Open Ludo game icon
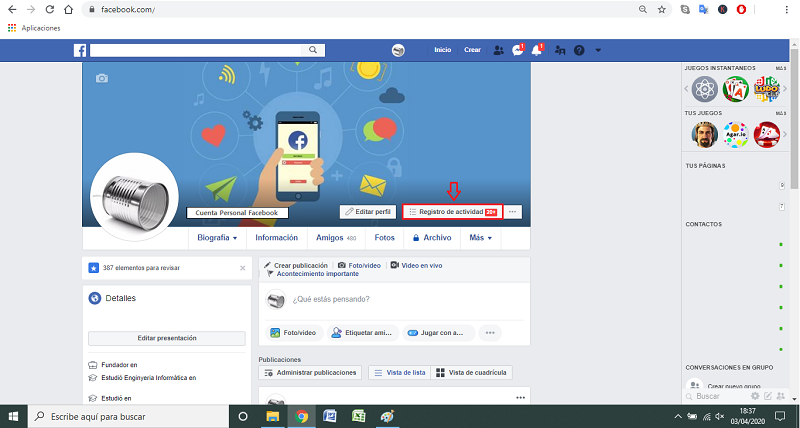Image resolution: width=800 pixels, height=428 pixels. point(767,89)
